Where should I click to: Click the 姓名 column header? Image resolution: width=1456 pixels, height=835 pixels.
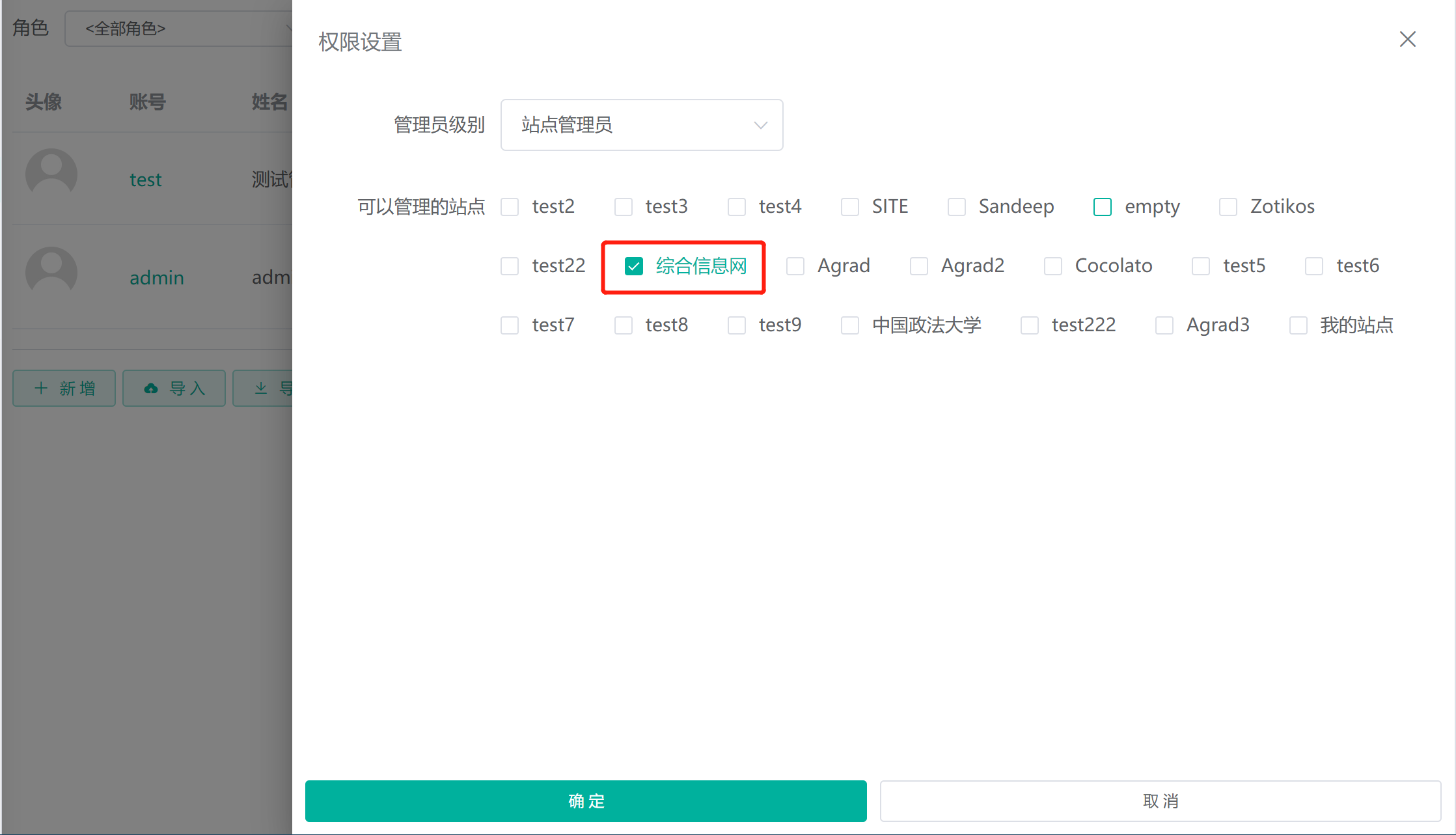[269, 102]
